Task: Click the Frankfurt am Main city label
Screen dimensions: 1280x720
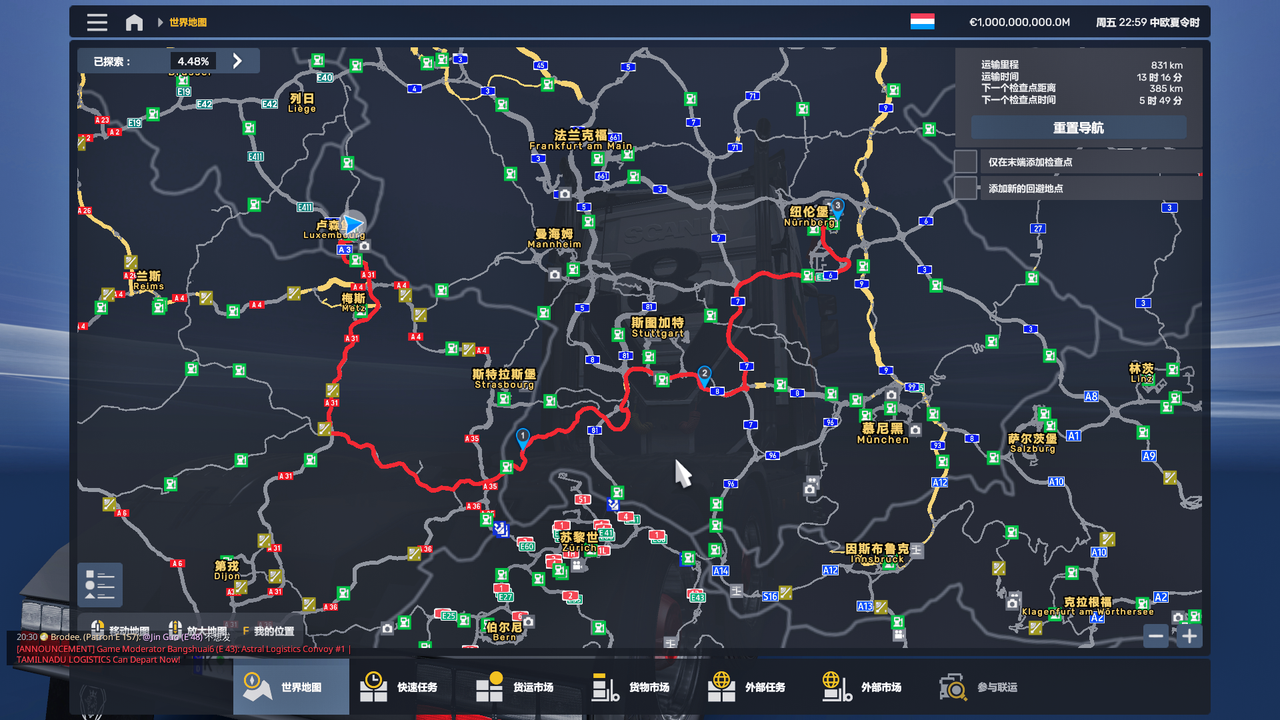Action: 581,140
